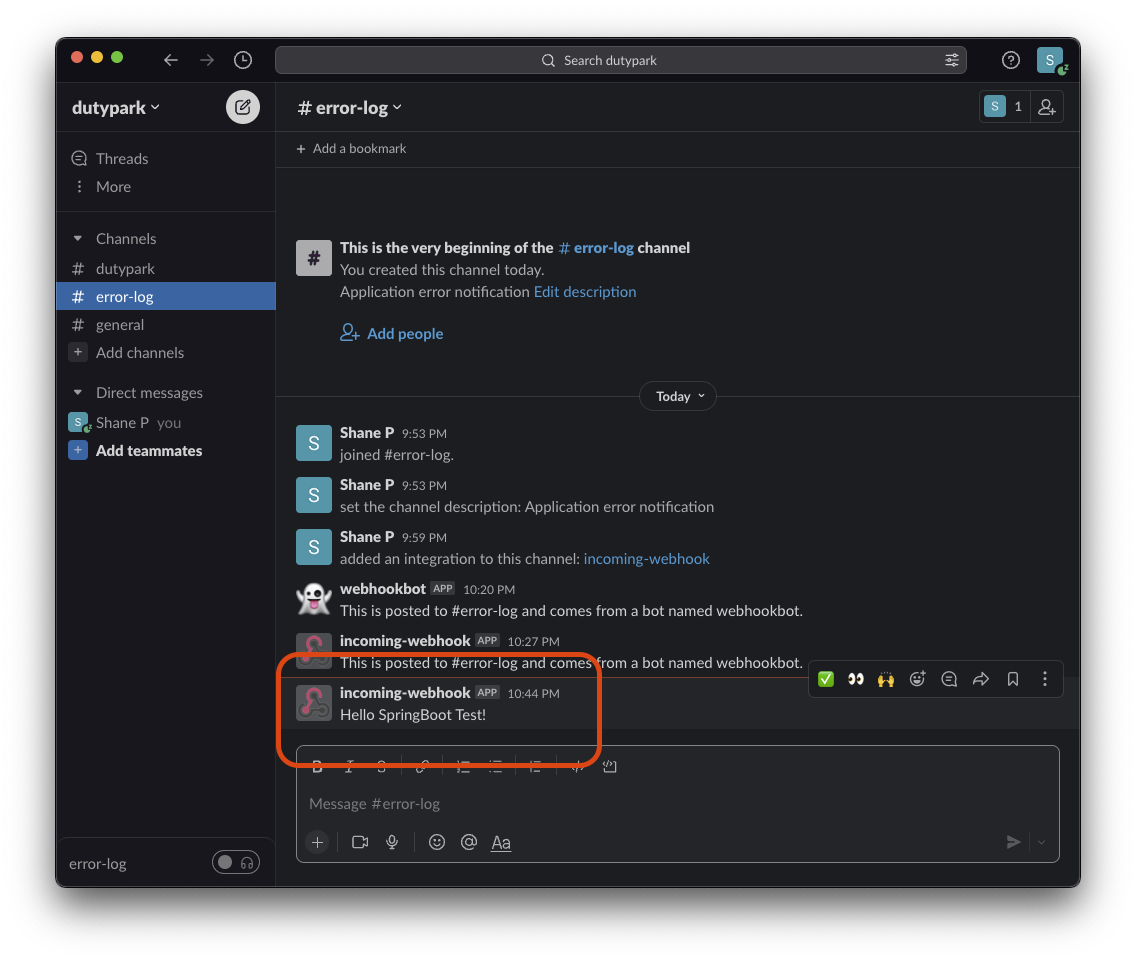This screenshot has width=1136, height=961.
Task: View channel members count button
Action: [x=1005, y=107]
